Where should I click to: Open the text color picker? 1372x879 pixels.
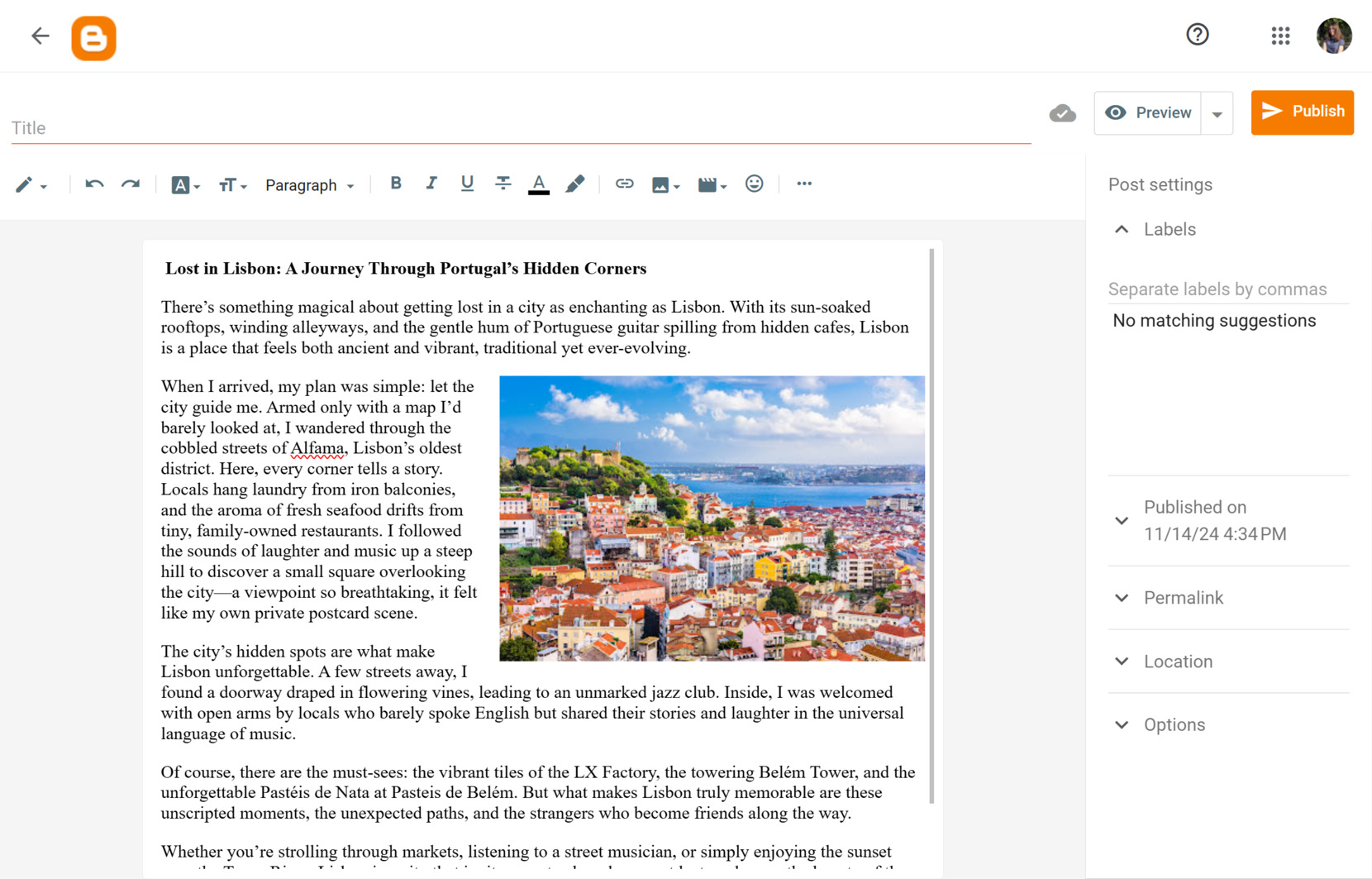pos(538,184)
